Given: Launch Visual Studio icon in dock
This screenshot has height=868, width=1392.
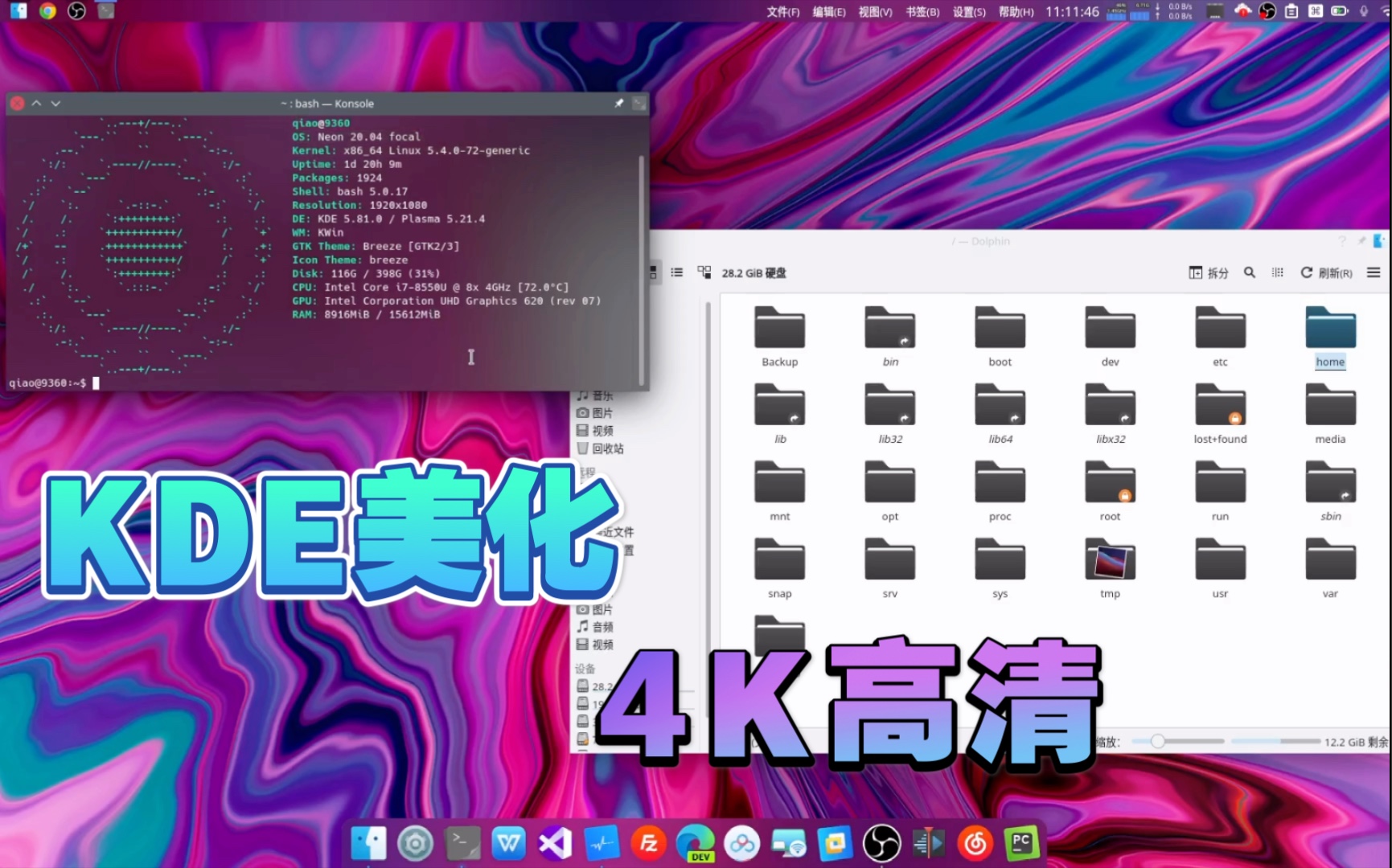Looking at the screenshot, I should click(x=556, y=843).
